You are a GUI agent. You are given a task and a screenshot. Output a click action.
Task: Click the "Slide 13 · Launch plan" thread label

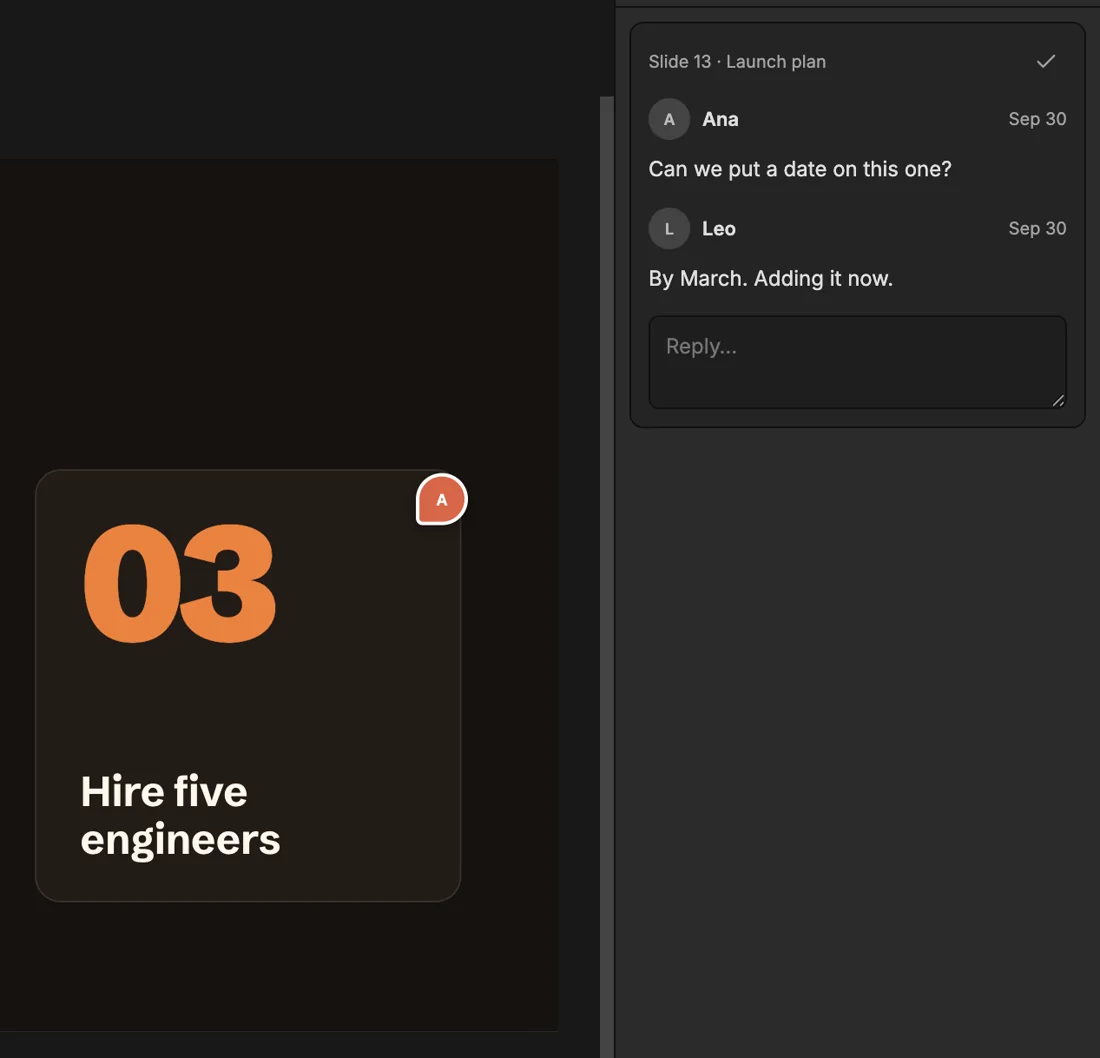(737, 62)
